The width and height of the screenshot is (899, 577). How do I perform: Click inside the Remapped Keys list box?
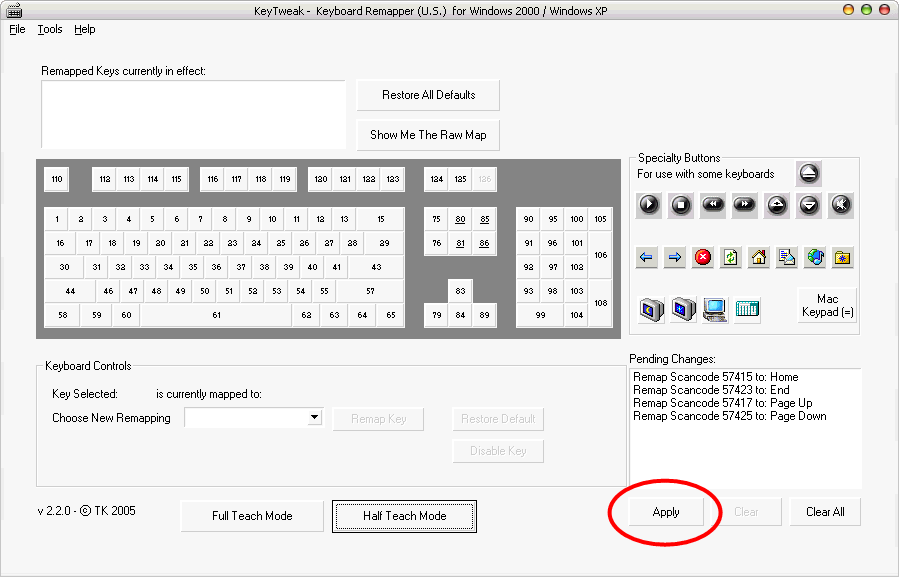193,114
